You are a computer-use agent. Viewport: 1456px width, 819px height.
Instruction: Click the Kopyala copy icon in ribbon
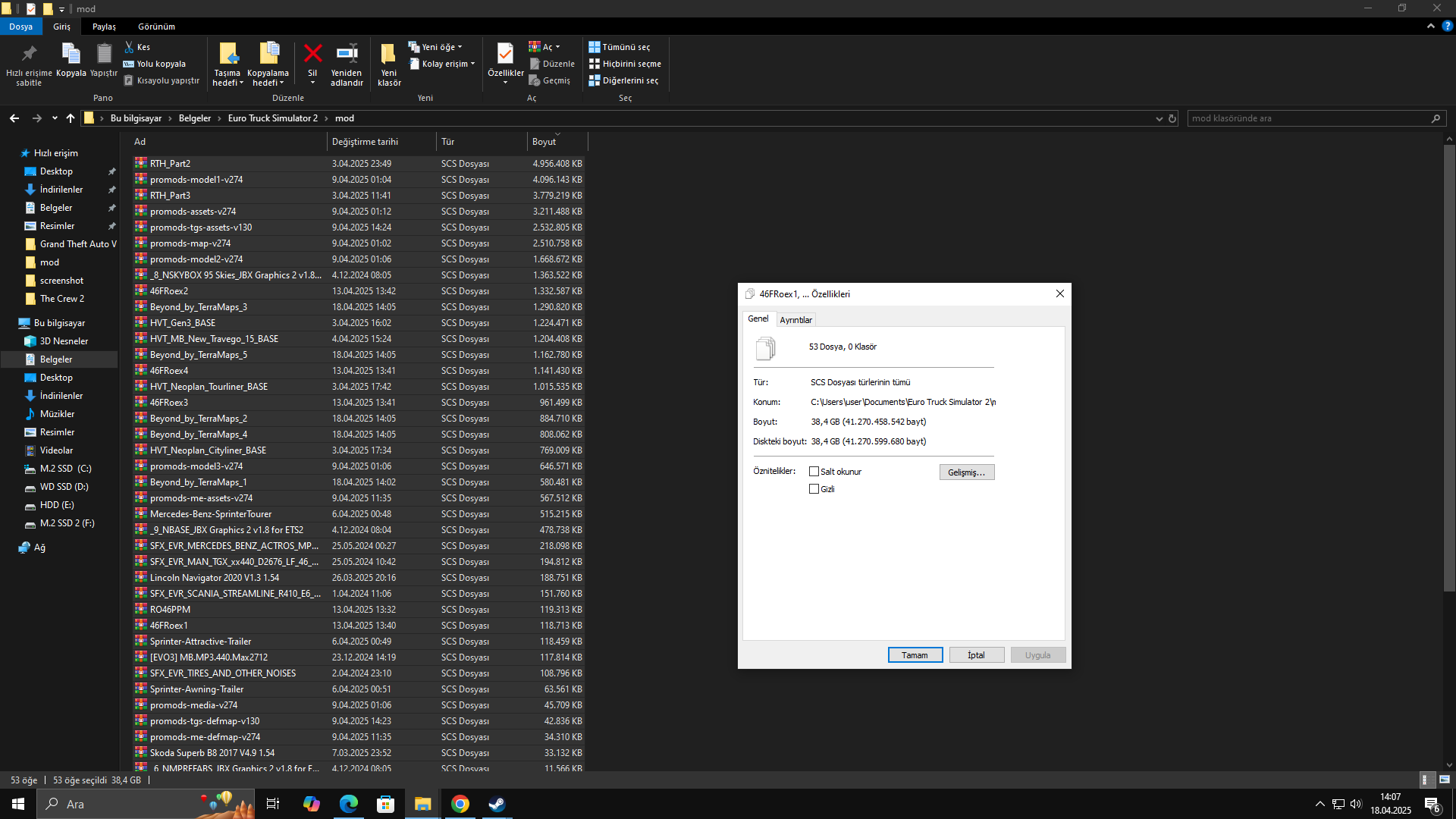click(71, 55)
